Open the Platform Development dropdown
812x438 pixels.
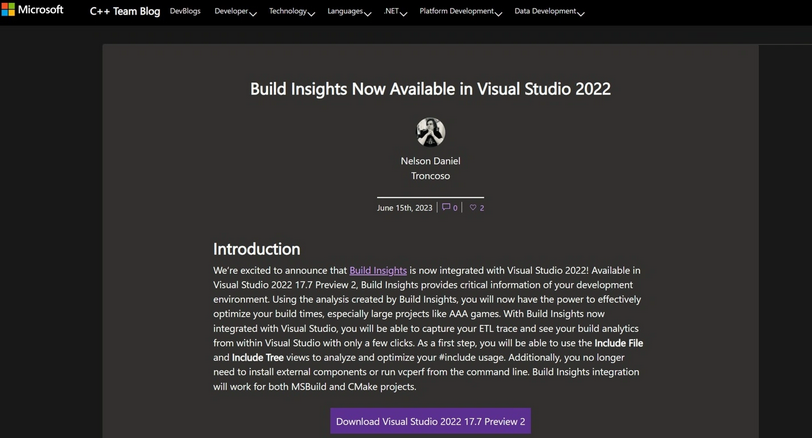[x=460, y=11]
